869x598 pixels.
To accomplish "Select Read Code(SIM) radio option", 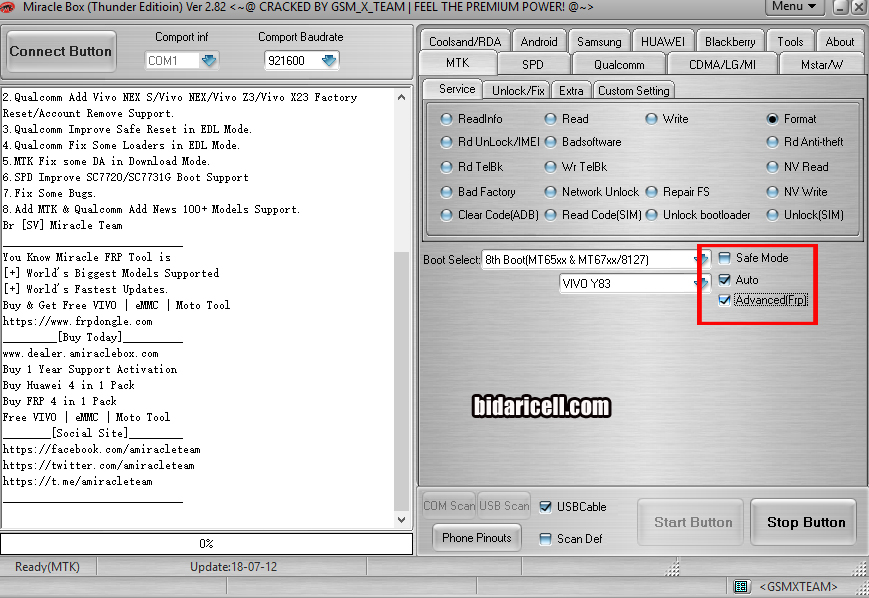I will coord(593,214).
